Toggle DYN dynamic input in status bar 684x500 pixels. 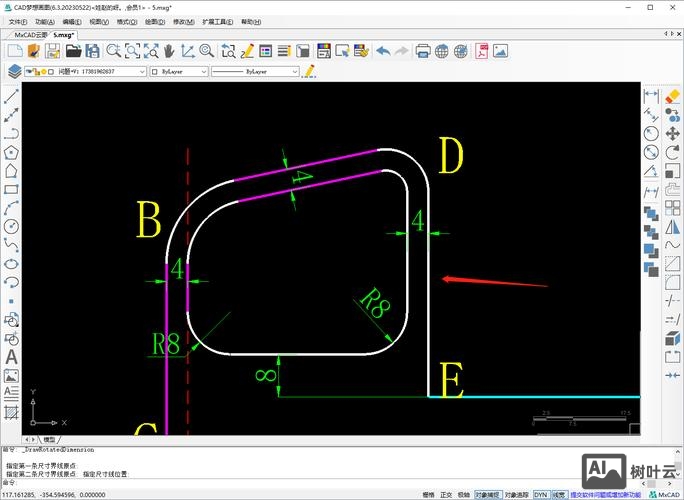click(540, 494)
